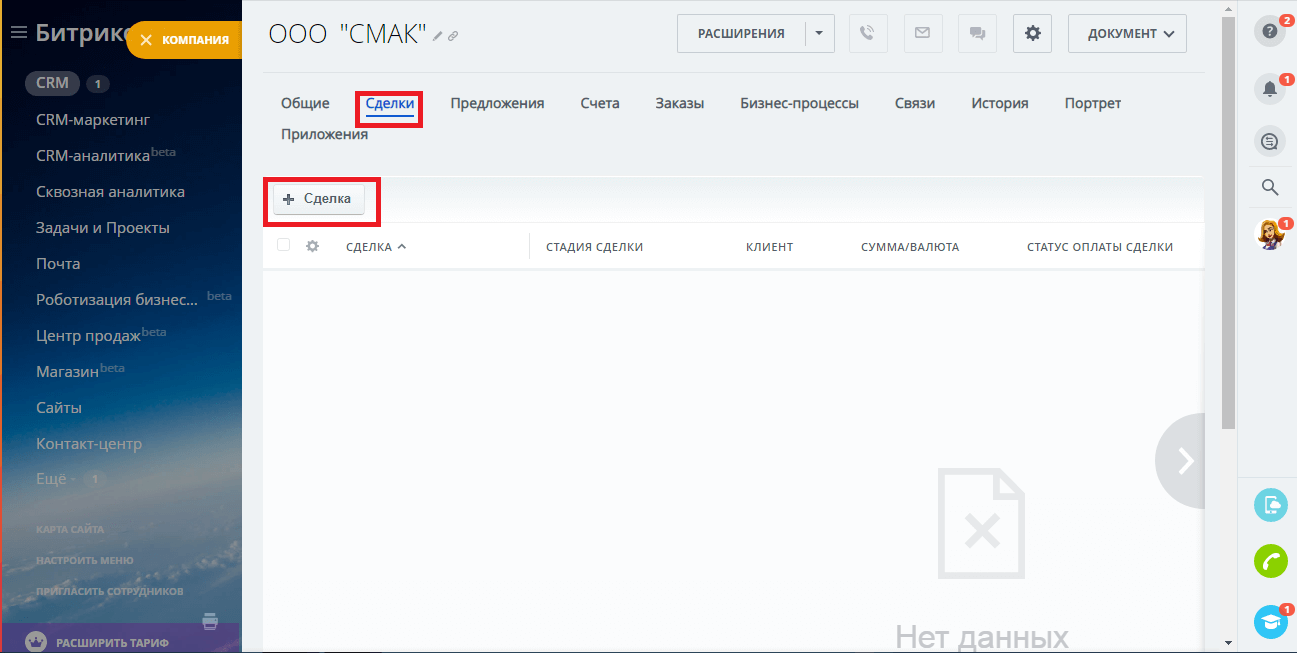This screenshot has width=1297, height=653.
Task: Click the КЛИЕНТ column header
Action: [x=769, y=247]
